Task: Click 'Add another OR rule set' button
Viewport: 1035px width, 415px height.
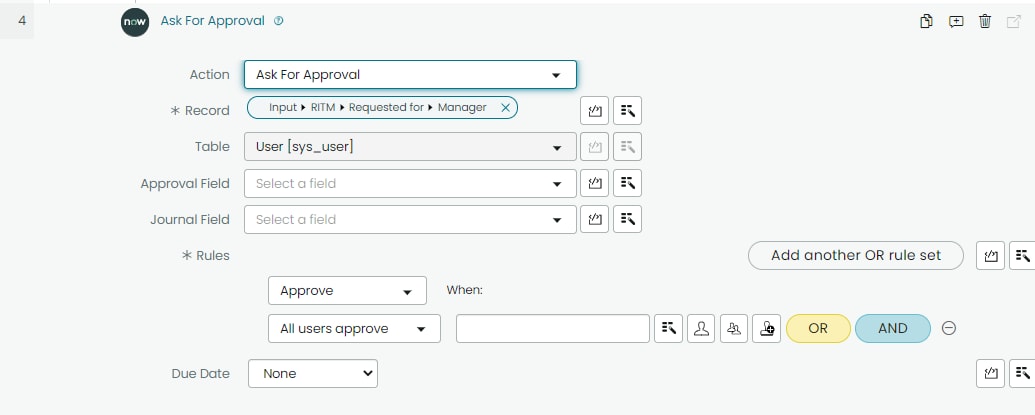Action: (855, 255)
